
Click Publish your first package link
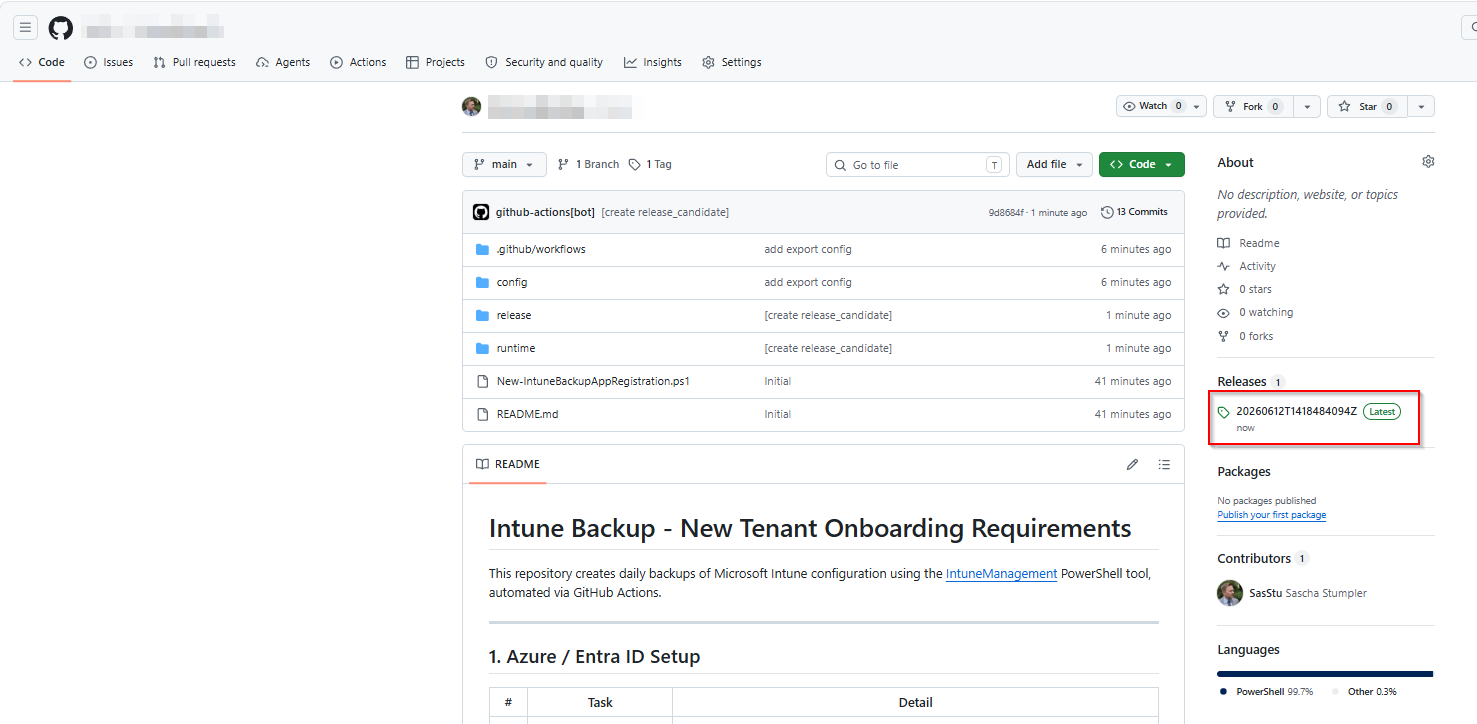pyautogui.click(x=1271, y=515)
